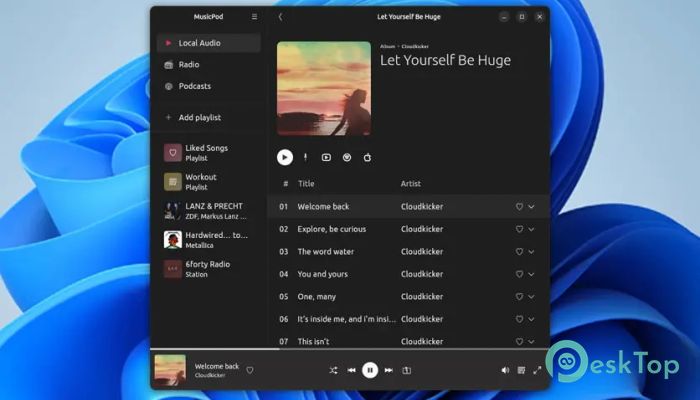Screen dimensions: 700x400
Task: Click Cloudkicker artist in row 03
Action: 422,252
